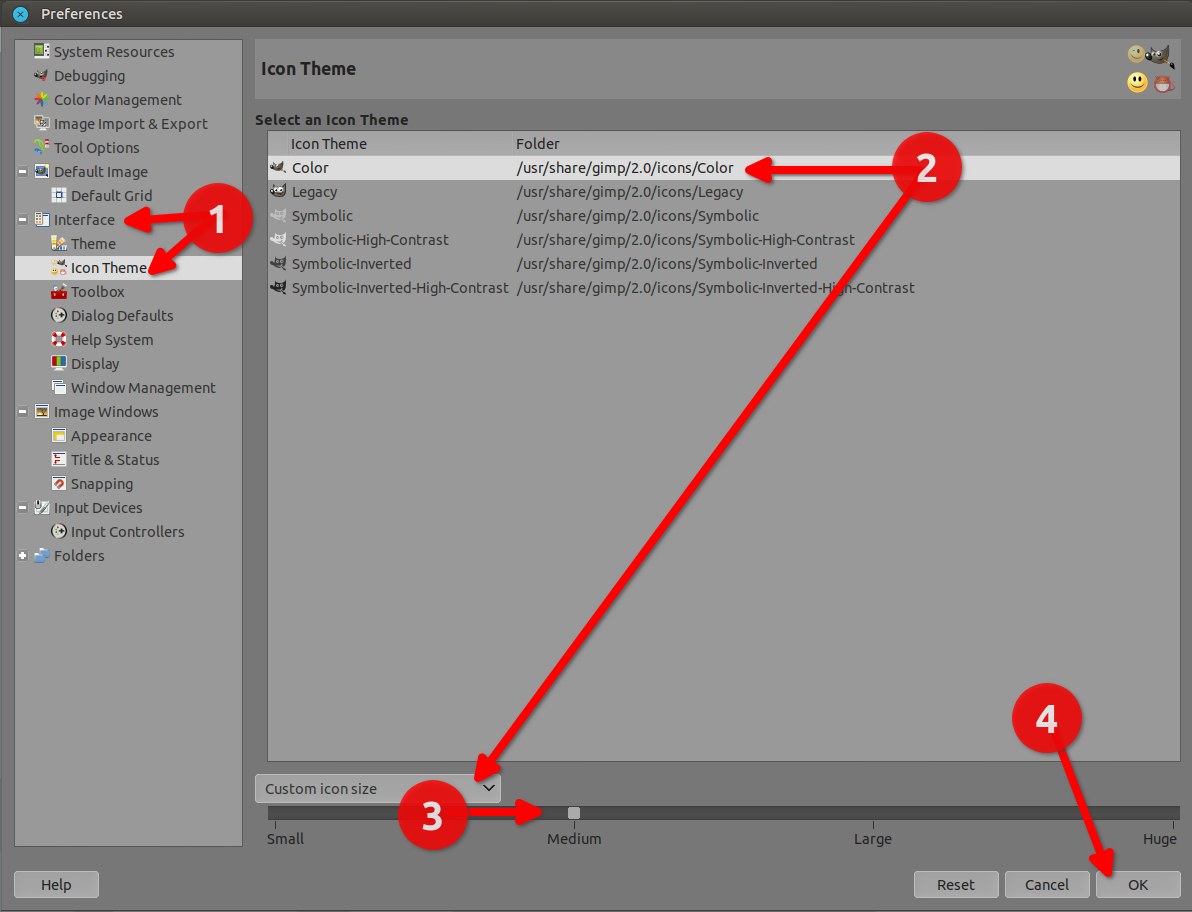This screenshot has height=912, width=1192.
Task: Collapse the Default Image tree branch
Action: [x=23, y=172]
